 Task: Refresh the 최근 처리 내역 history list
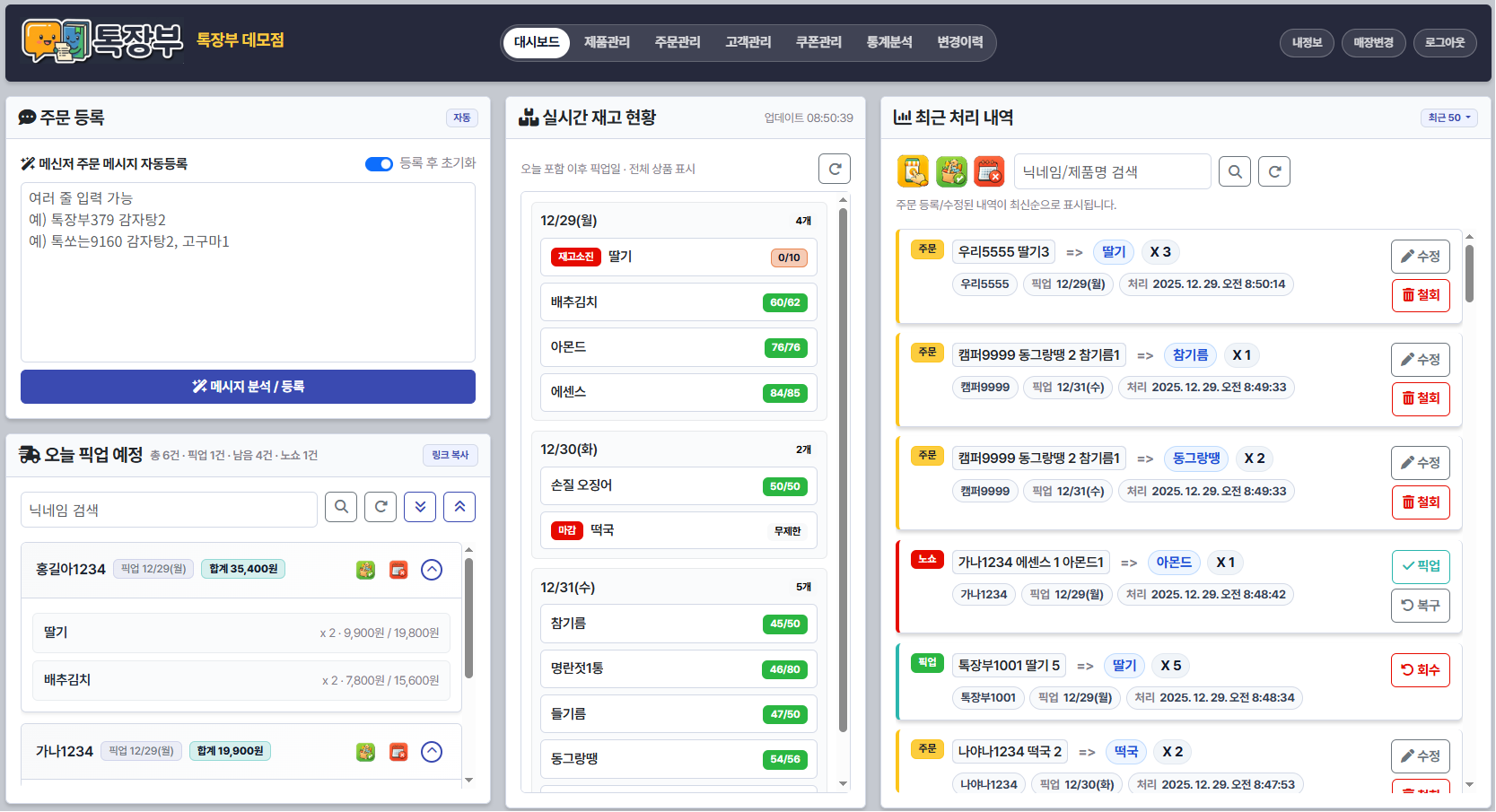point(1273,170)
